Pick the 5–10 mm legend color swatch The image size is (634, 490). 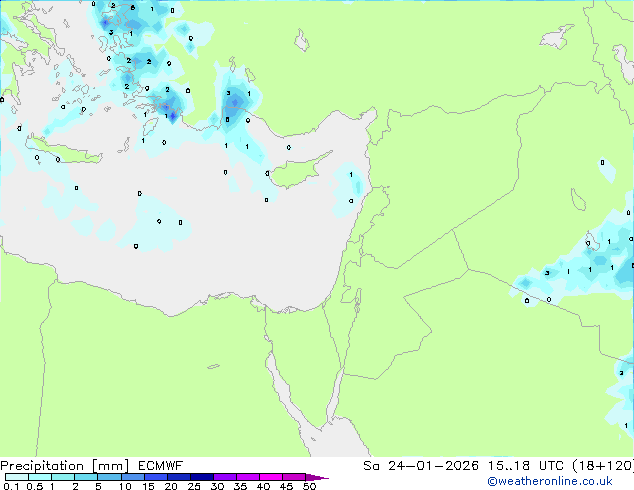(x=109, y=477)
